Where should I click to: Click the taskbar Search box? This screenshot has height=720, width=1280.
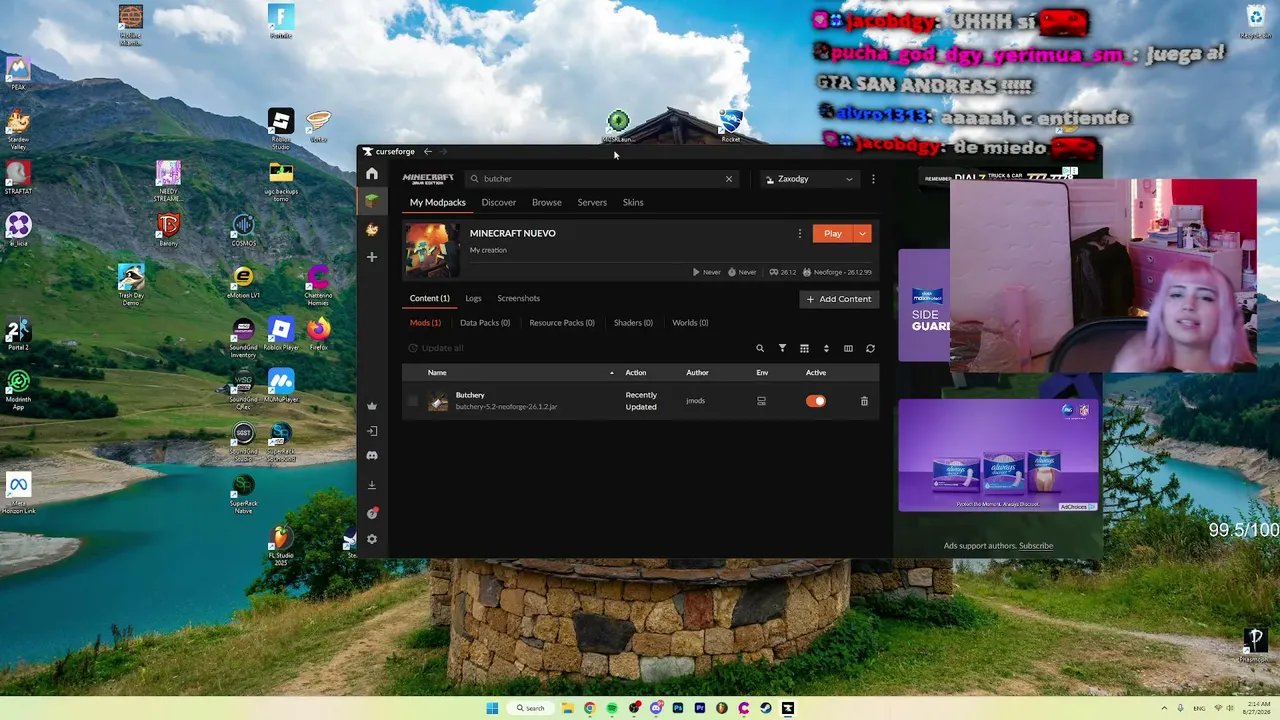click(531, 708)
